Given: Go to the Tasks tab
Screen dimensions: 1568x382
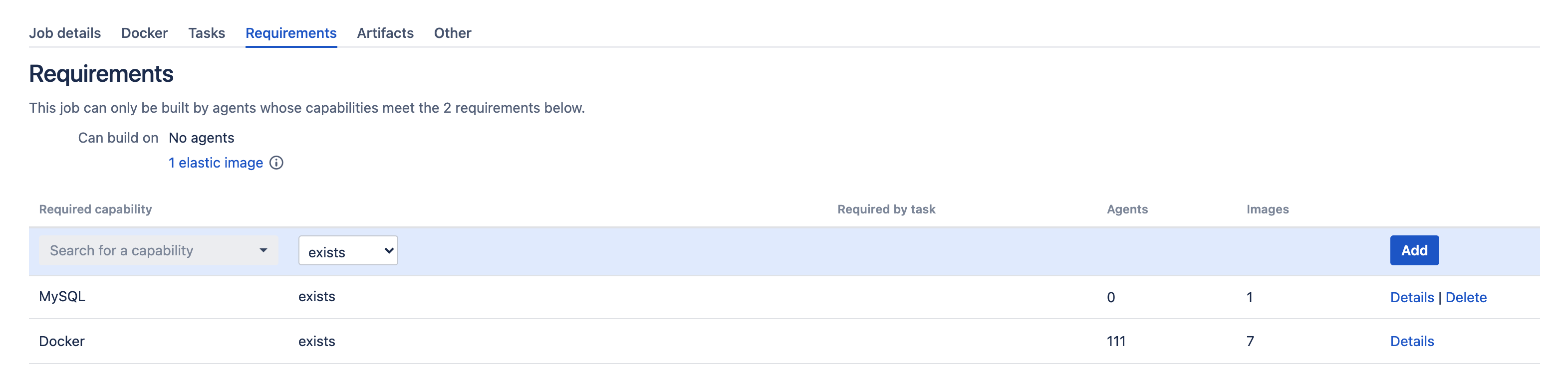Looking at the screenshot, I should (x=206, y=33).
